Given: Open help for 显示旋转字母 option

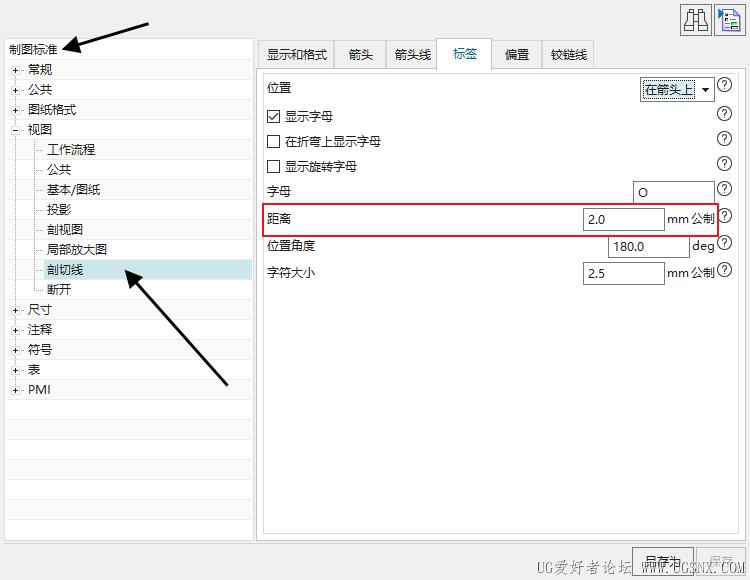Looking at the screenshot, I should point(725,164).
